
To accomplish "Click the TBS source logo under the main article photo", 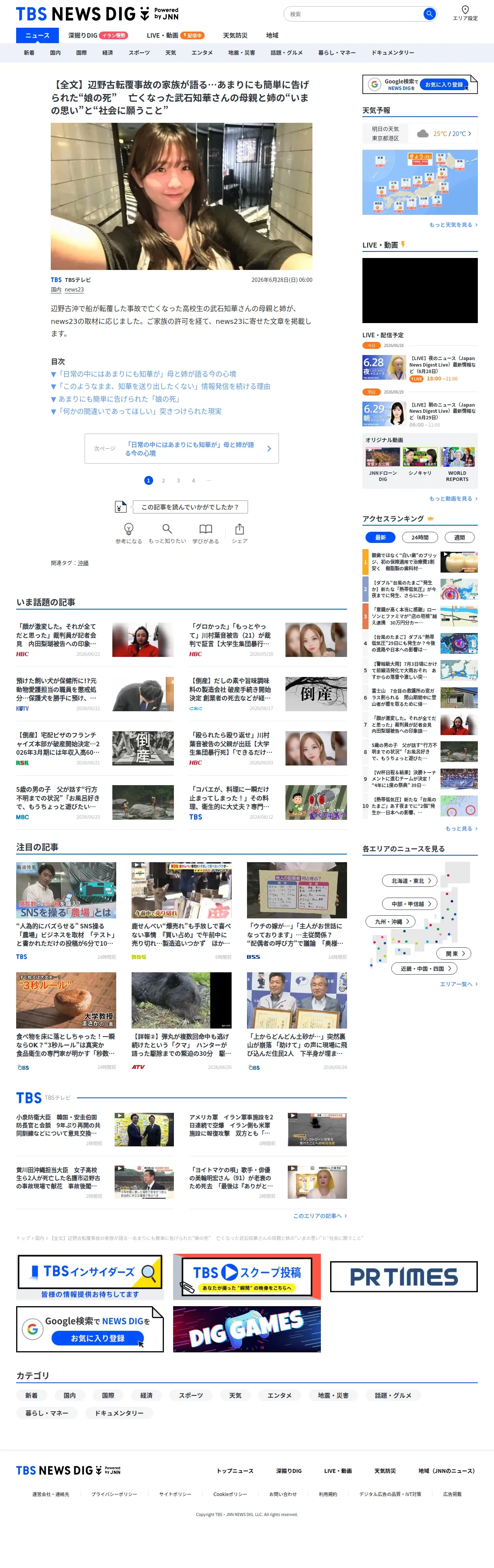I will tap(56, 280).
